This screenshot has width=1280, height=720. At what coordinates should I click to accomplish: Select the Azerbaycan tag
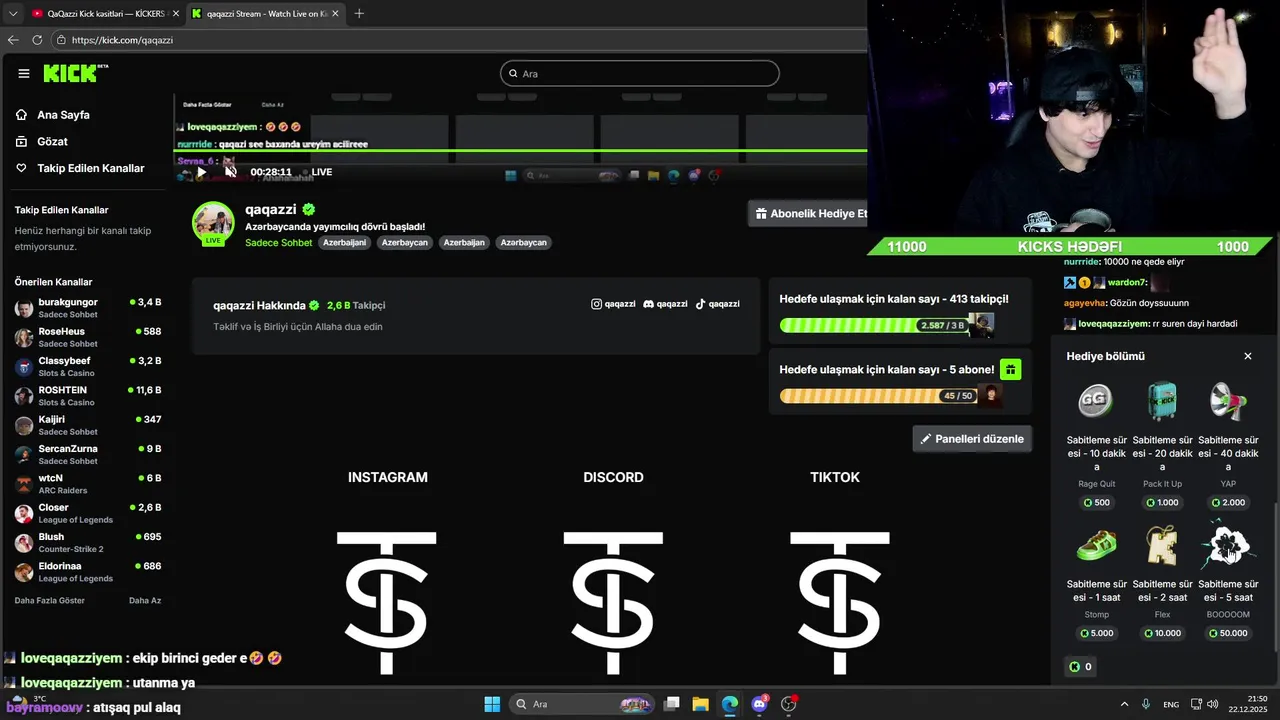tap(405, 243)
